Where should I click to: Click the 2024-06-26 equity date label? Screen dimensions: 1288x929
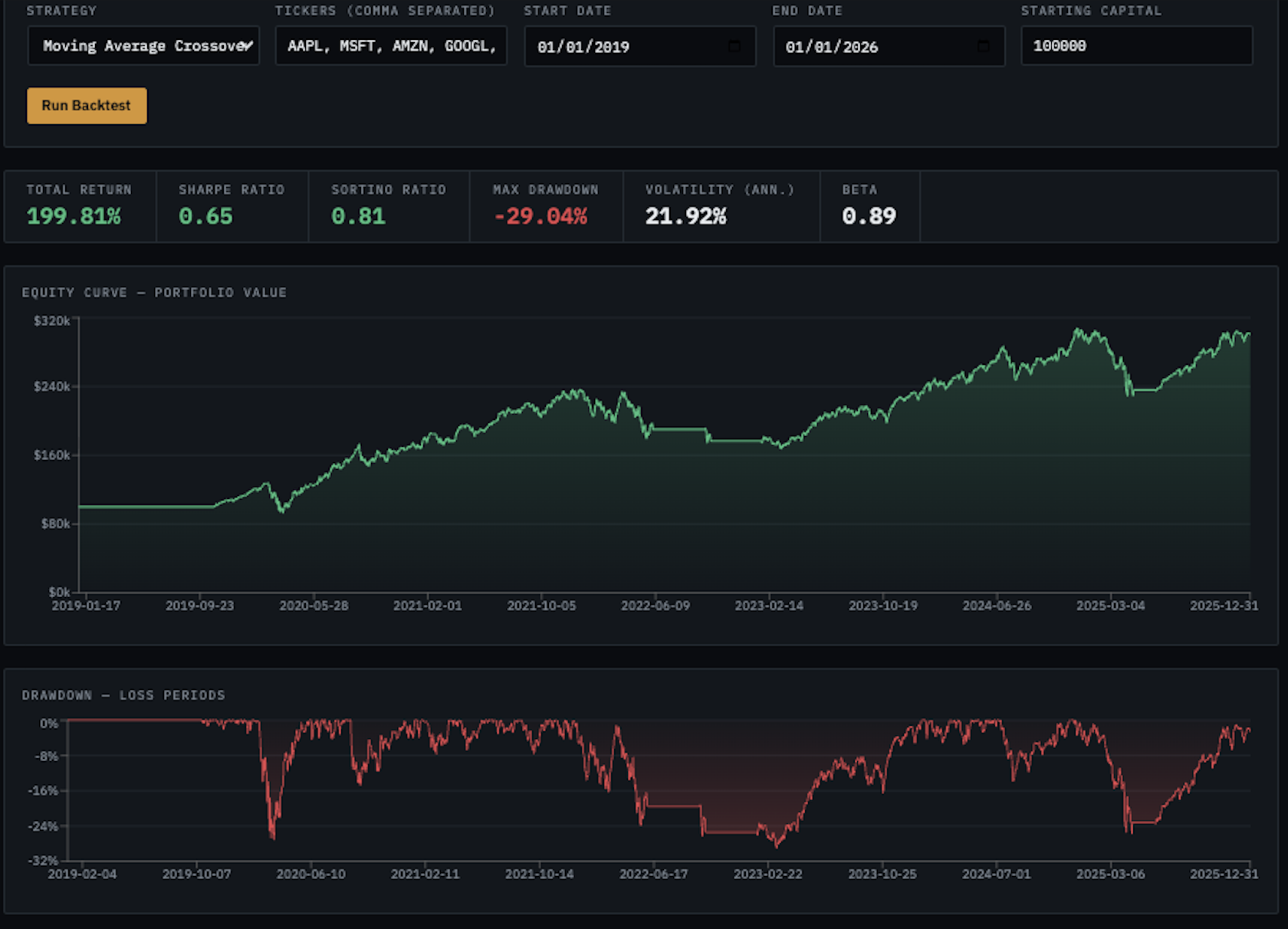(997, 606)
